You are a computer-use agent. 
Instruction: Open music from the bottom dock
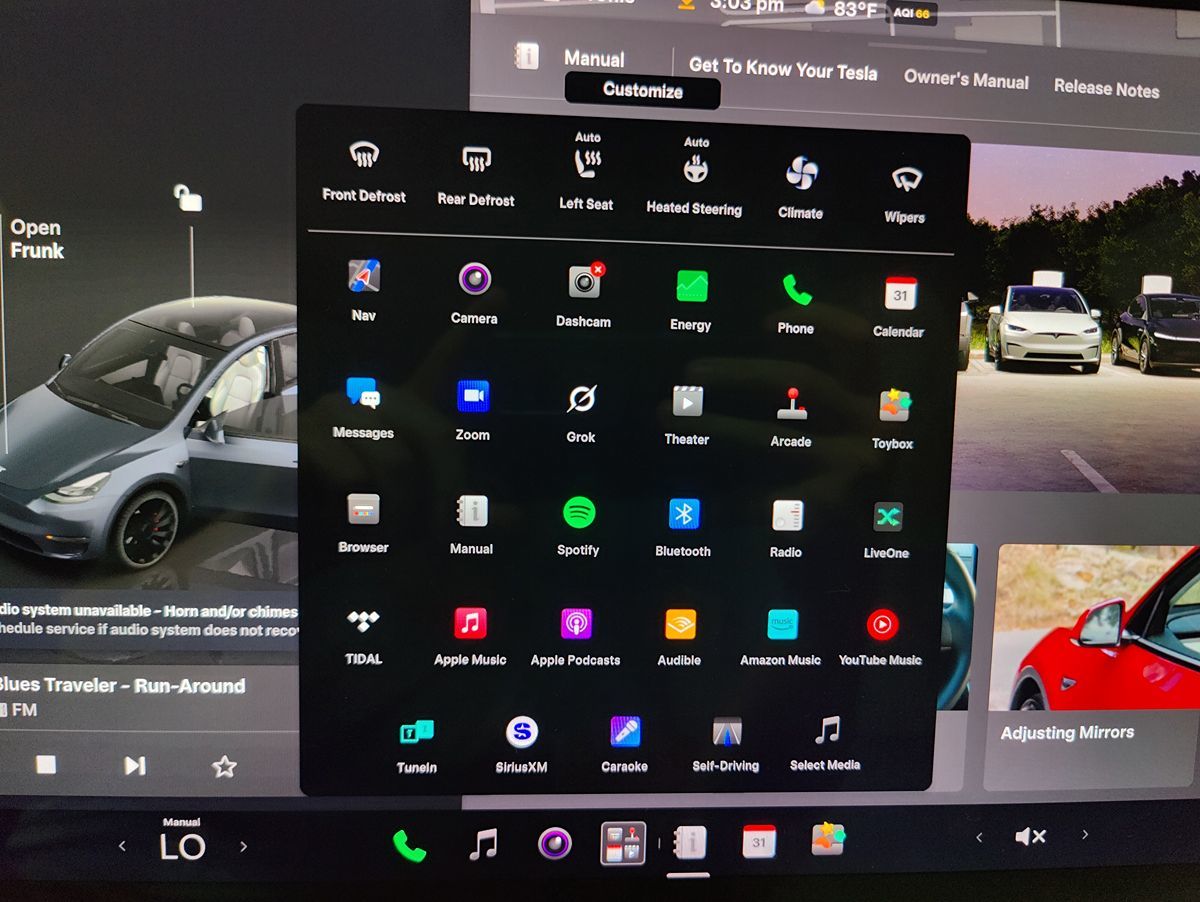(483, 845)
